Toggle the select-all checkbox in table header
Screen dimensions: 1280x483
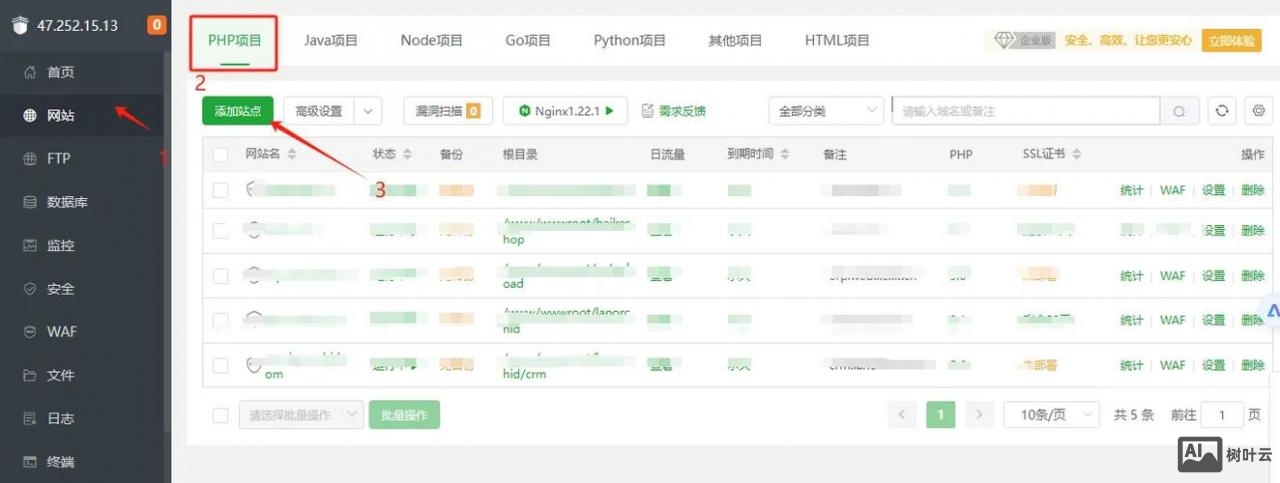pos(221,154)
